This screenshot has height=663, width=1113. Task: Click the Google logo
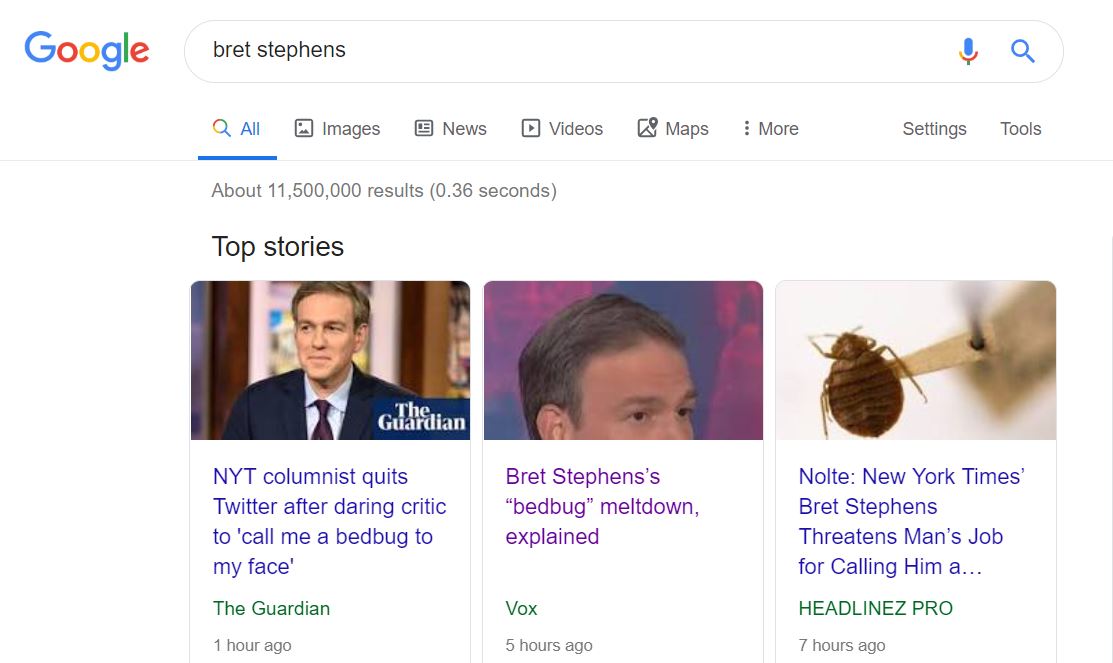tap(87, 50)
